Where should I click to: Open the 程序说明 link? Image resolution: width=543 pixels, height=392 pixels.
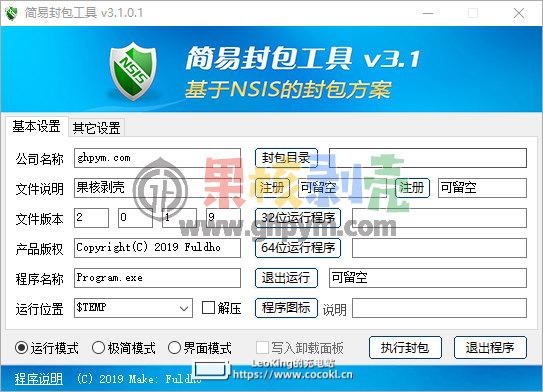tap(38, 379)
